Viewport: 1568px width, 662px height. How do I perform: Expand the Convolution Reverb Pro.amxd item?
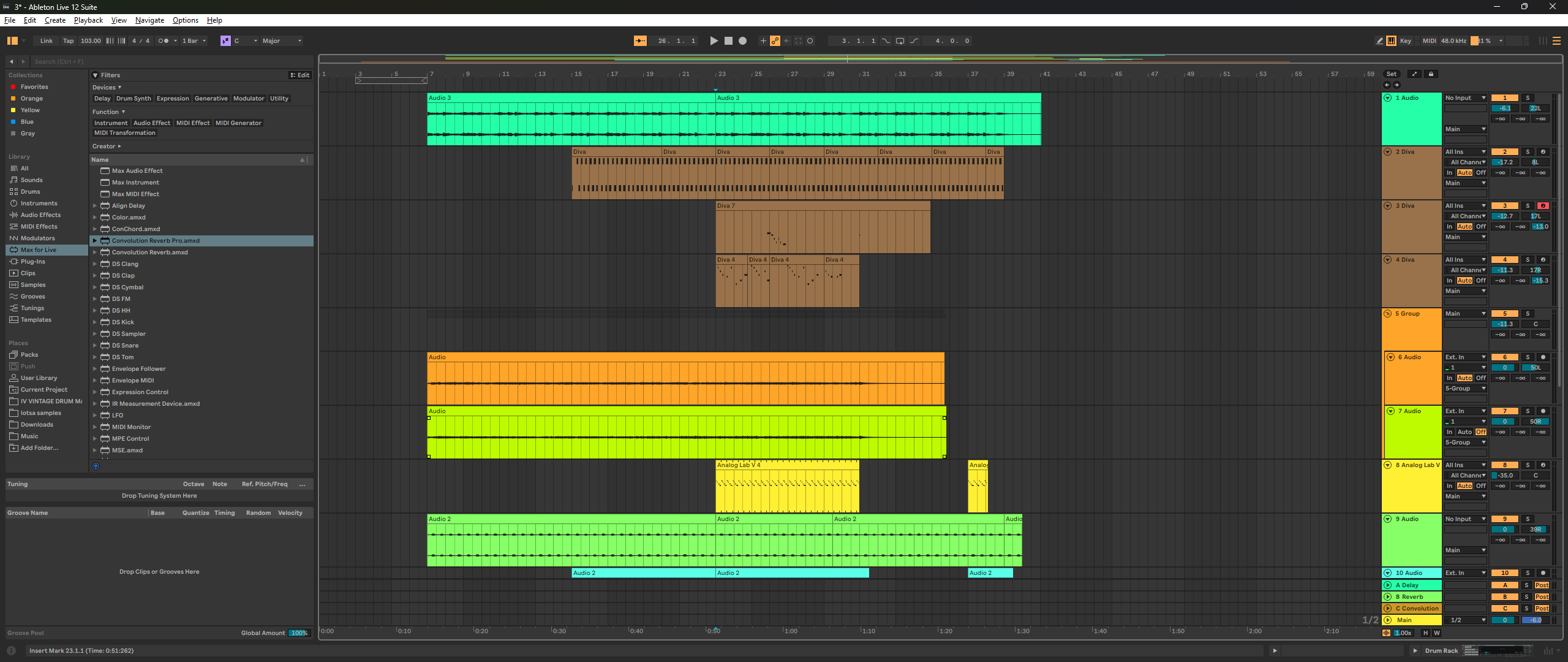pyautogui.click(x=95, y=241)
